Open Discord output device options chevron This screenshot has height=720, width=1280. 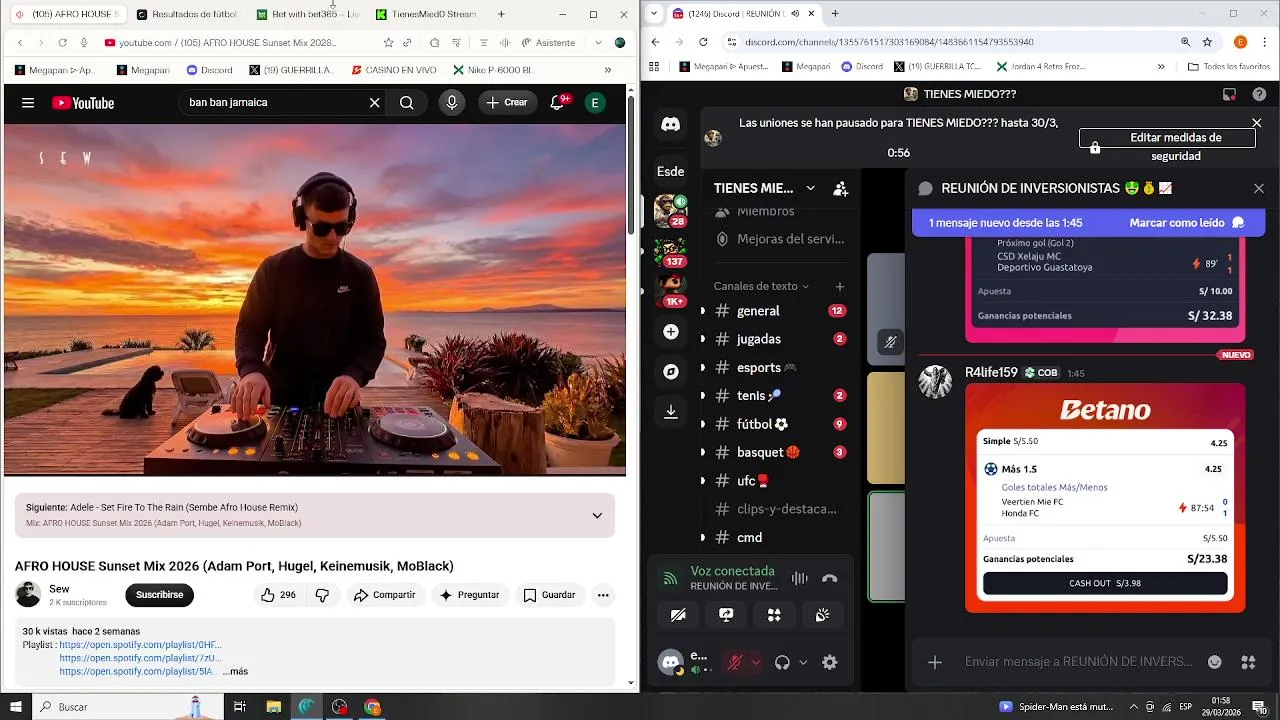pos(803,662)
